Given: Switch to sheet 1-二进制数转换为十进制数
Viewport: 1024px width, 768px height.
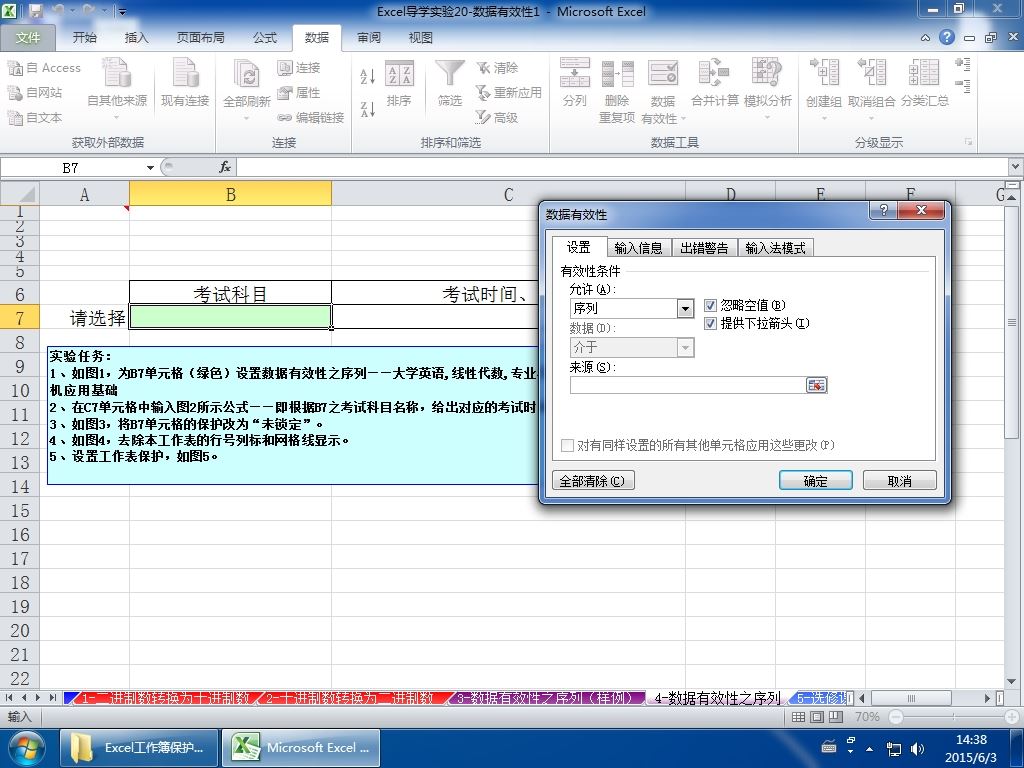Looking at the screenshot, I should [164, 698].
